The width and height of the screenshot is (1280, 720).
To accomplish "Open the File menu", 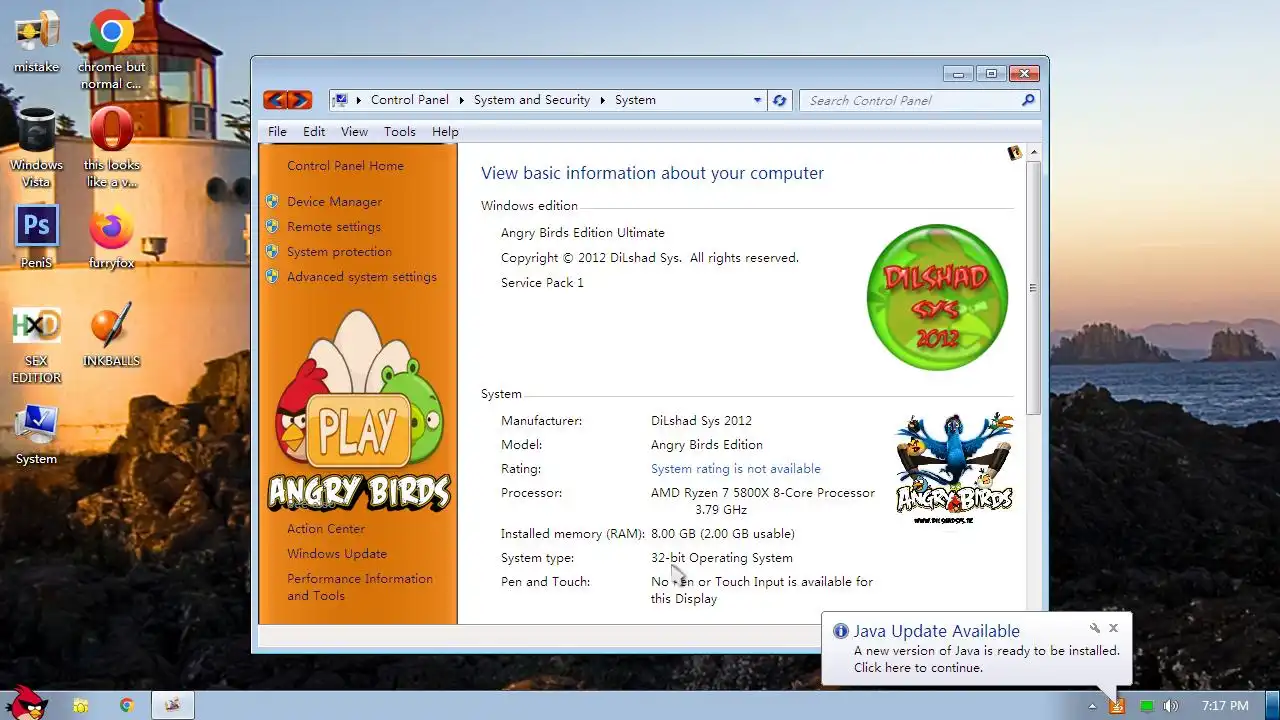I will pyautogui.click(x=277, y=131).
